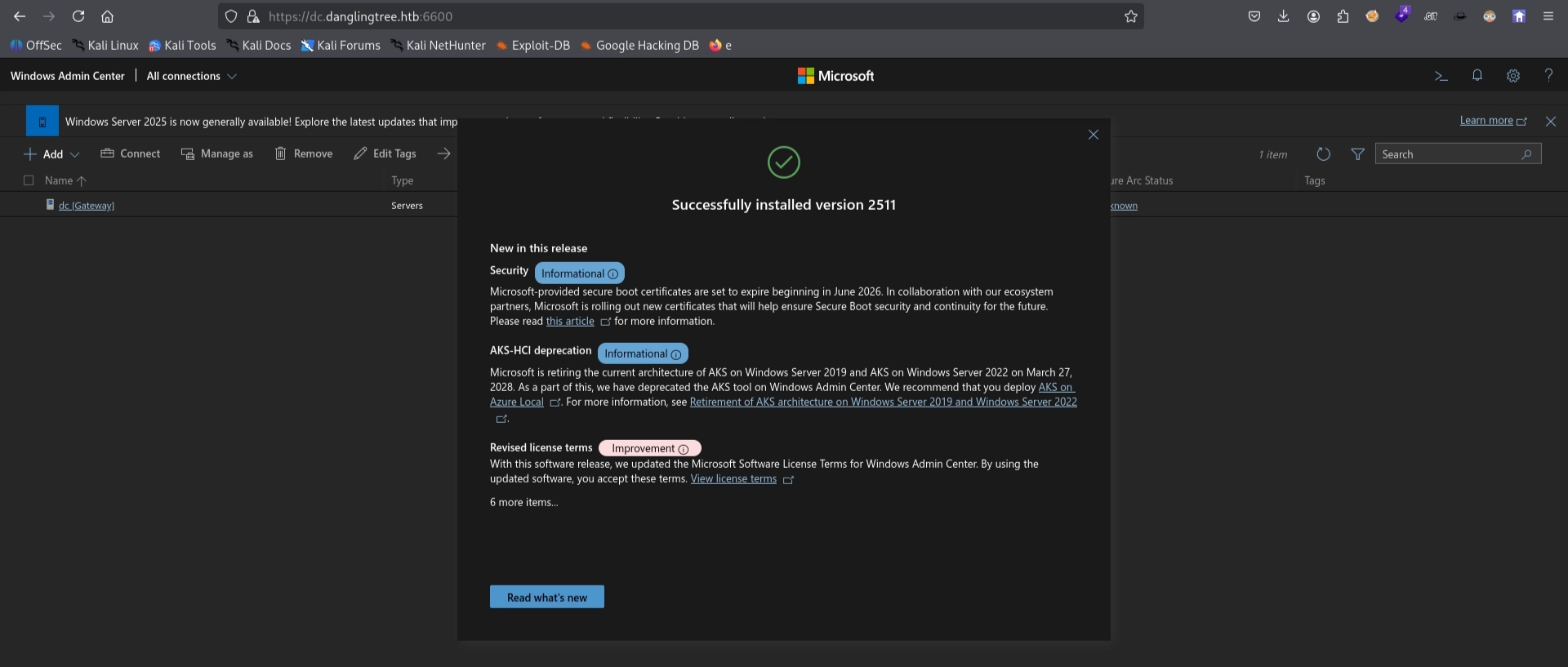Image resolution: width=1568 pixels, height=667 pixels.
Task: Click the Windows Admin Center title
Action: tap(68, 76)
